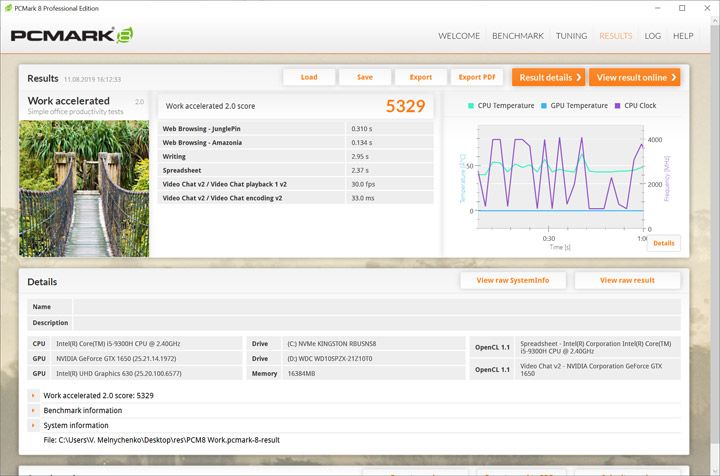Click the Writing result row
The image size is (720, 476).
(x=296, y=156)
